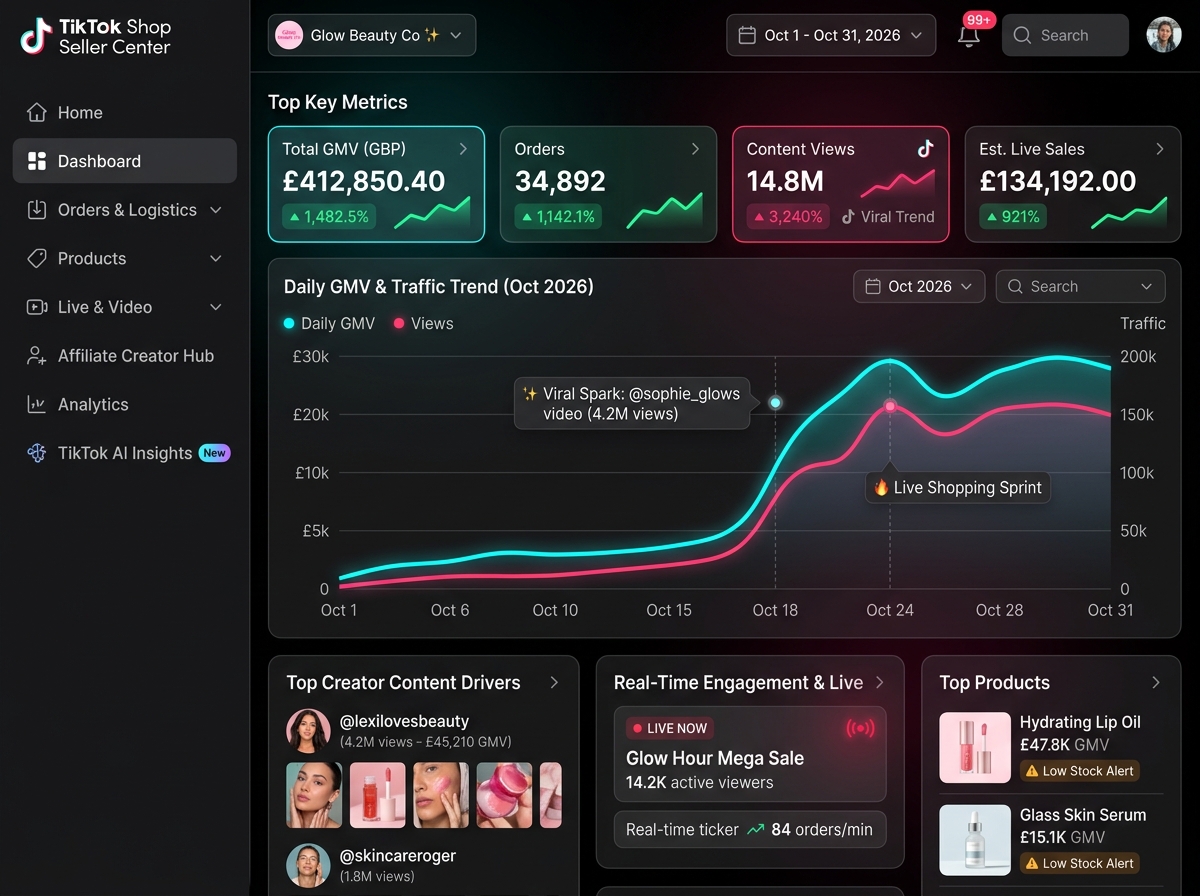
Task: Click the top bar Search field
Action: (x=1065, y=35)
